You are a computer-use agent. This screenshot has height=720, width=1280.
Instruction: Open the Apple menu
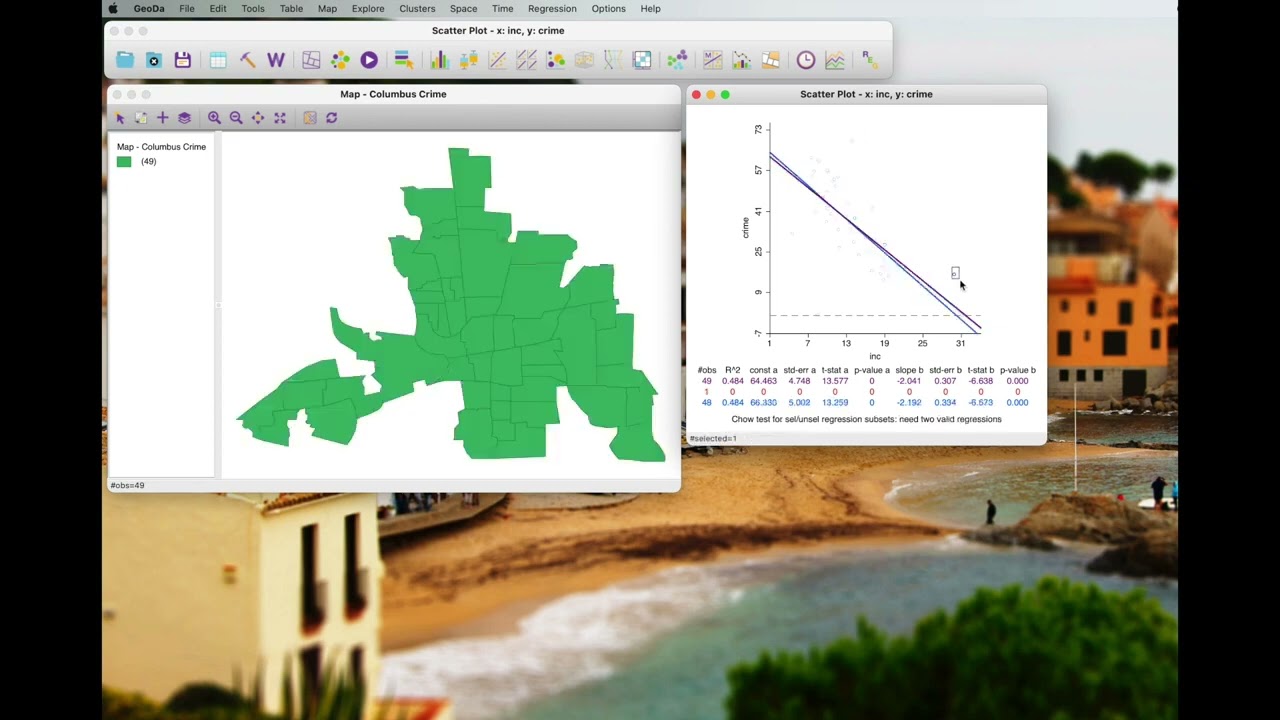pos(113,8)
